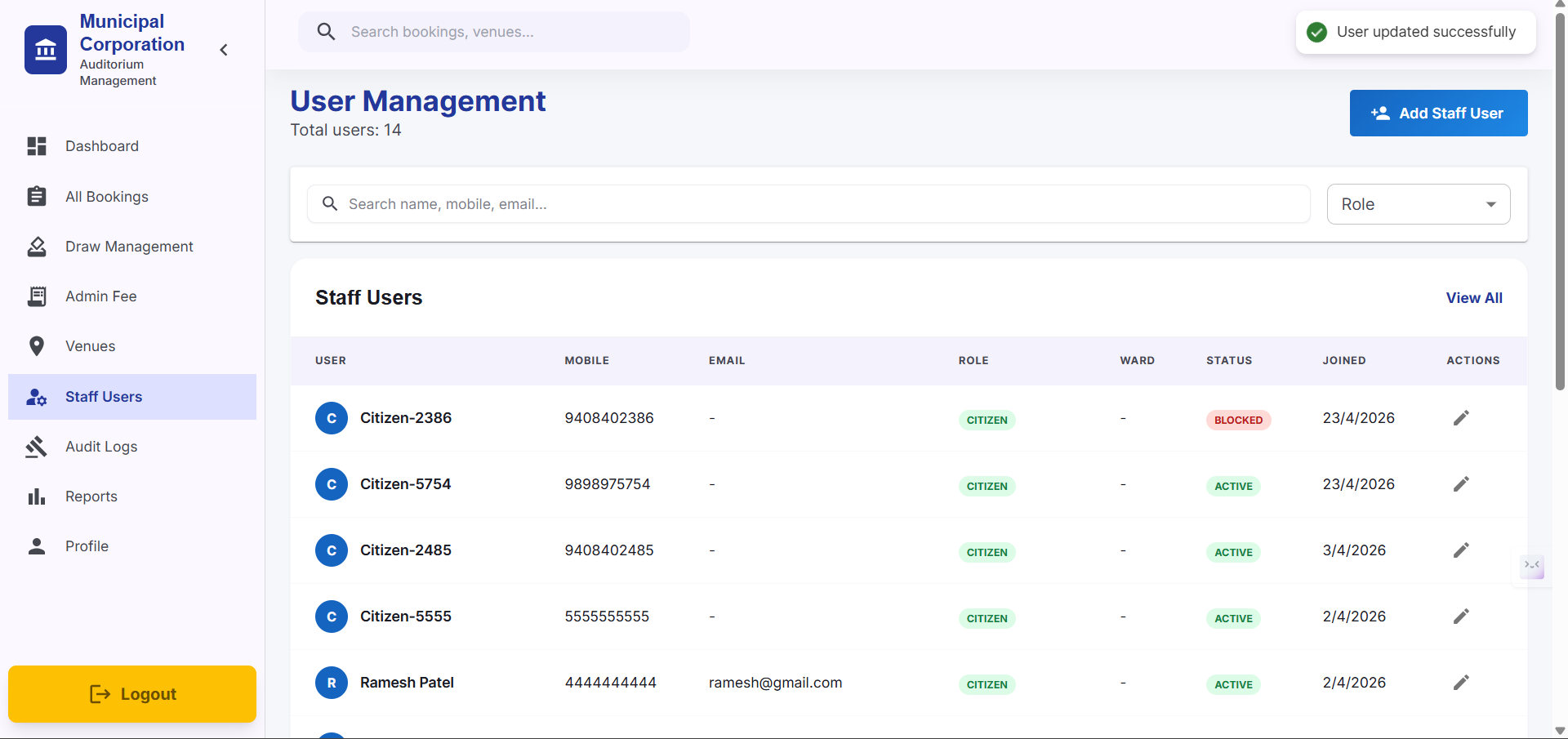Click the Venues location pin icon
This screenshot has width=1568, height=739.
(x=37, y=346)
